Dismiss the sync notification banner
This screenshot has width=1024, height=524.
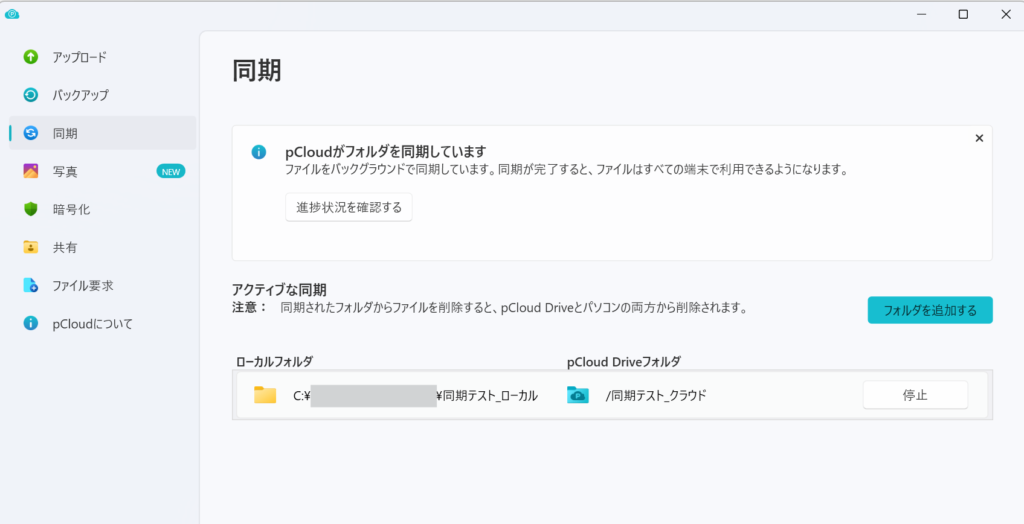click(979, 138)
